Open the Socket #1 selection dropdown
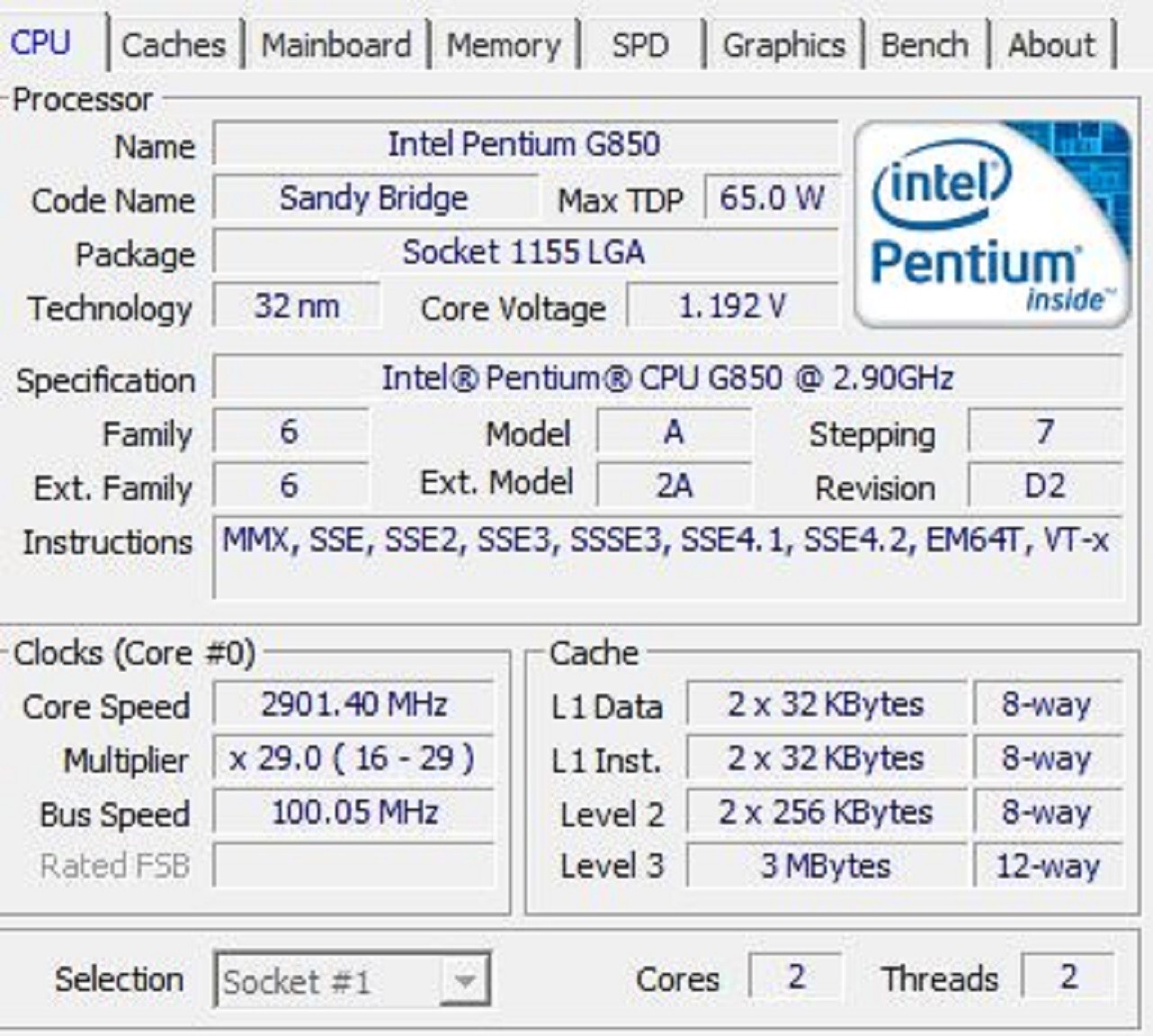This screenshot has width=1153, height=1036. point(352,979)
